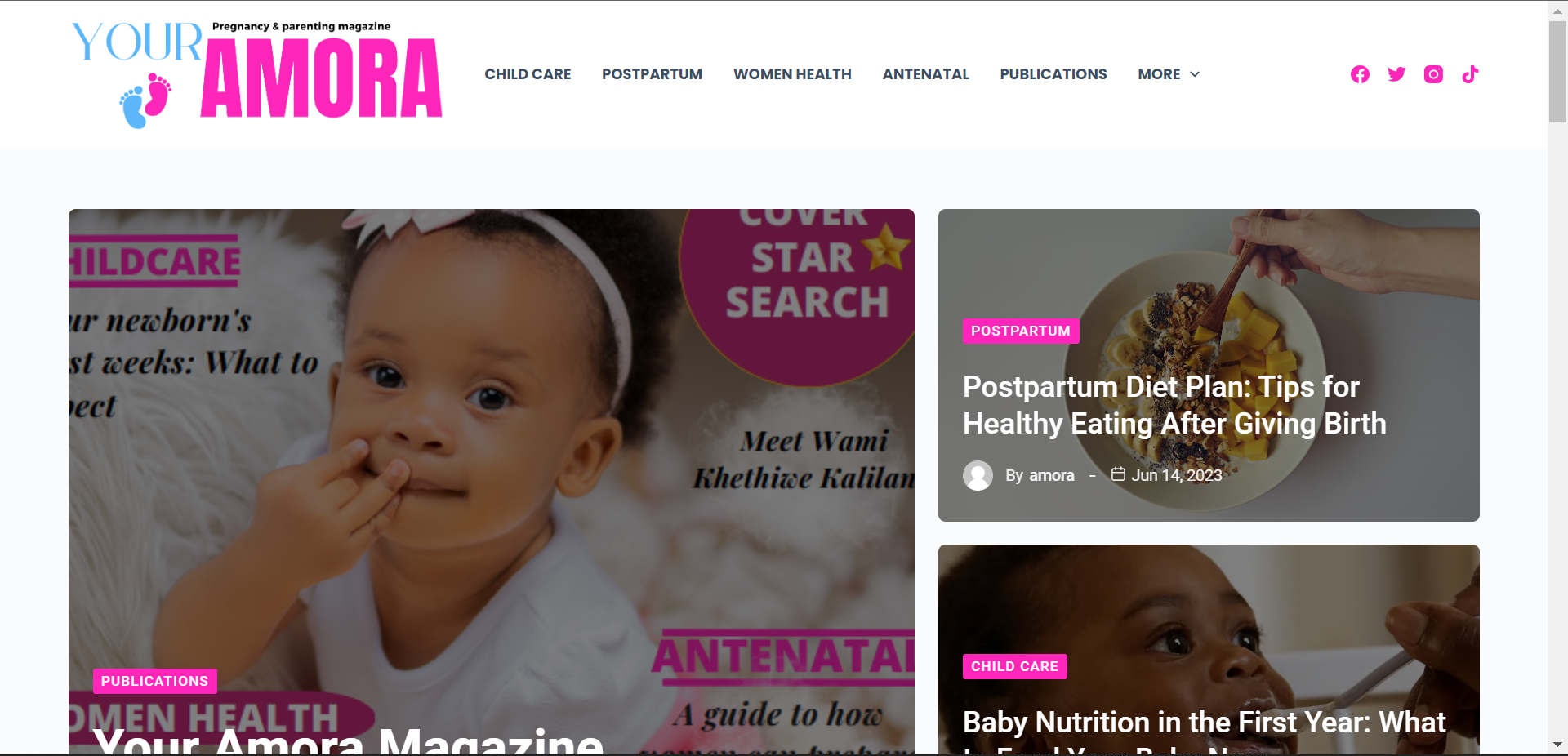This screenshot has height=756, width=1568.
Task: Click the baby footprints logo icon
Action: point(145,100)
